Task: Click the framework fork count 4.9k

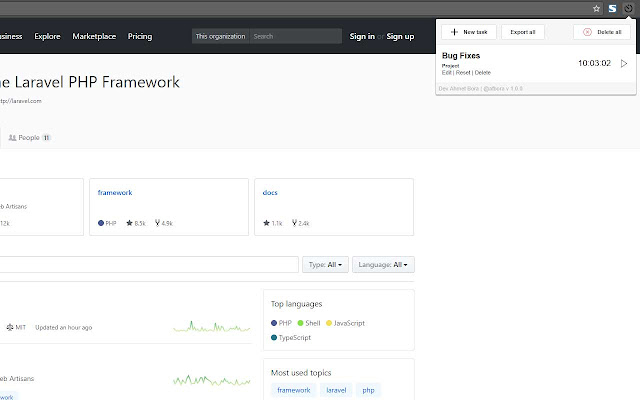Action: (x=164, y=223)
